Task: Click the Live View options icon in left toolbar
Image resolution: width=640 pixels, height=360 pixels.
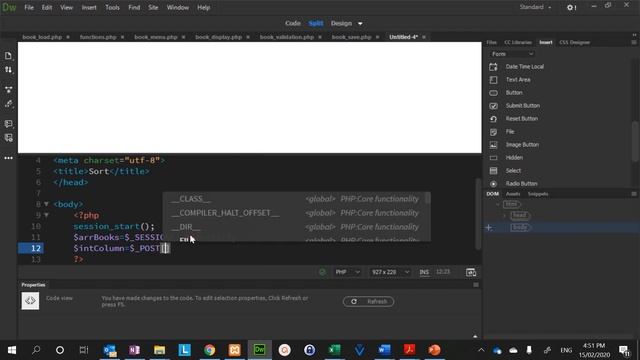Action: pyautogui.click(x=8, y=89)
